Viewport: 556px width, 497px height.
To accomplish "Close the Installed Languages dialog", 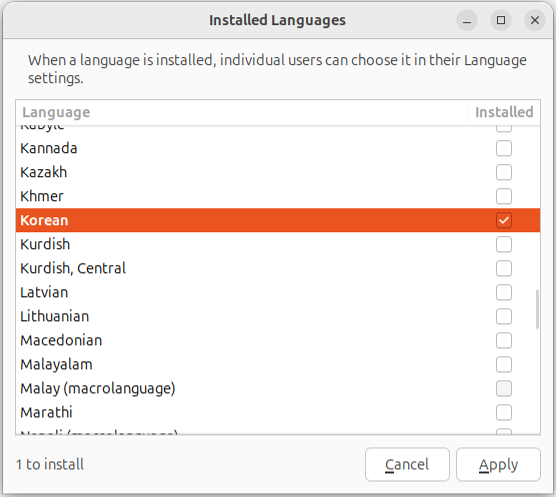I will pyautogui.click(x=535, y=20).
